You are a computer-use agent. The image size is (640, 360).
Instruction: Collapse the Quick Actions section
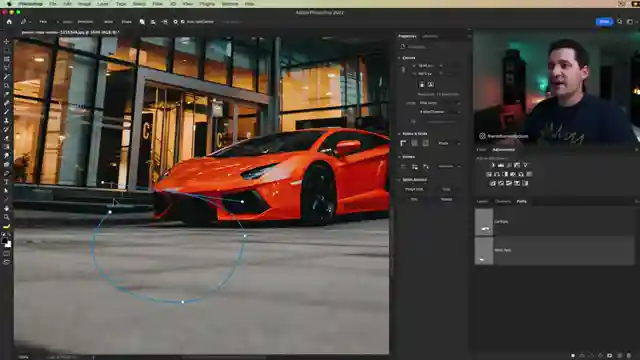399,180
